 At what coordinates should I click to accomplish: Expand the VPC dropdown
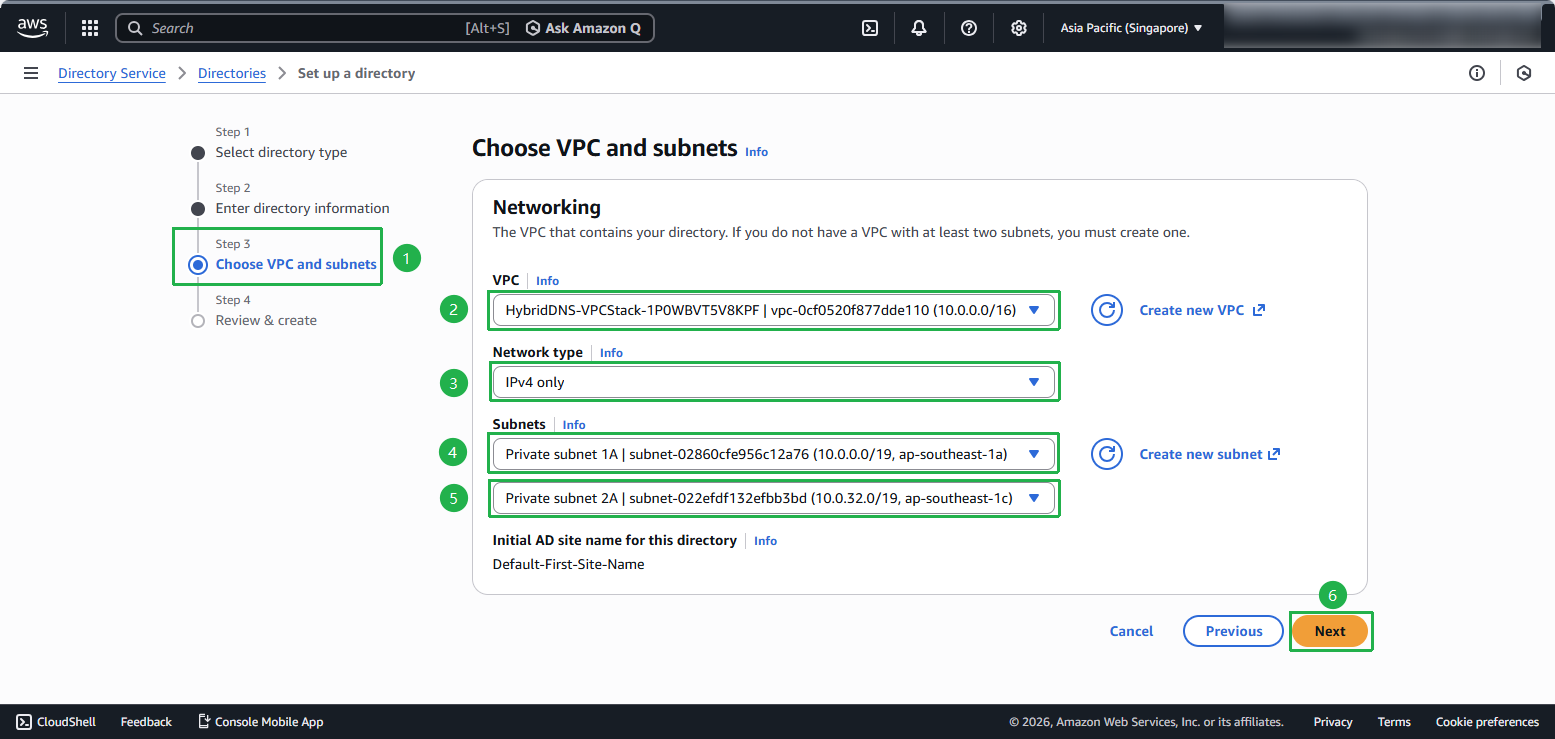(x=773, y=310)
